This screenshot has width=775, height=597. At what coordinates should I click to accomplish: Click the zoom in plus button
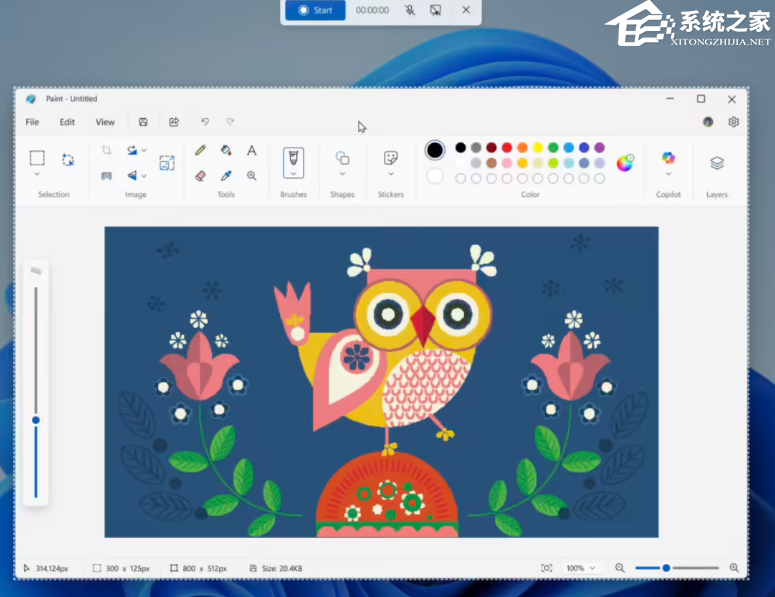(734, 568)
